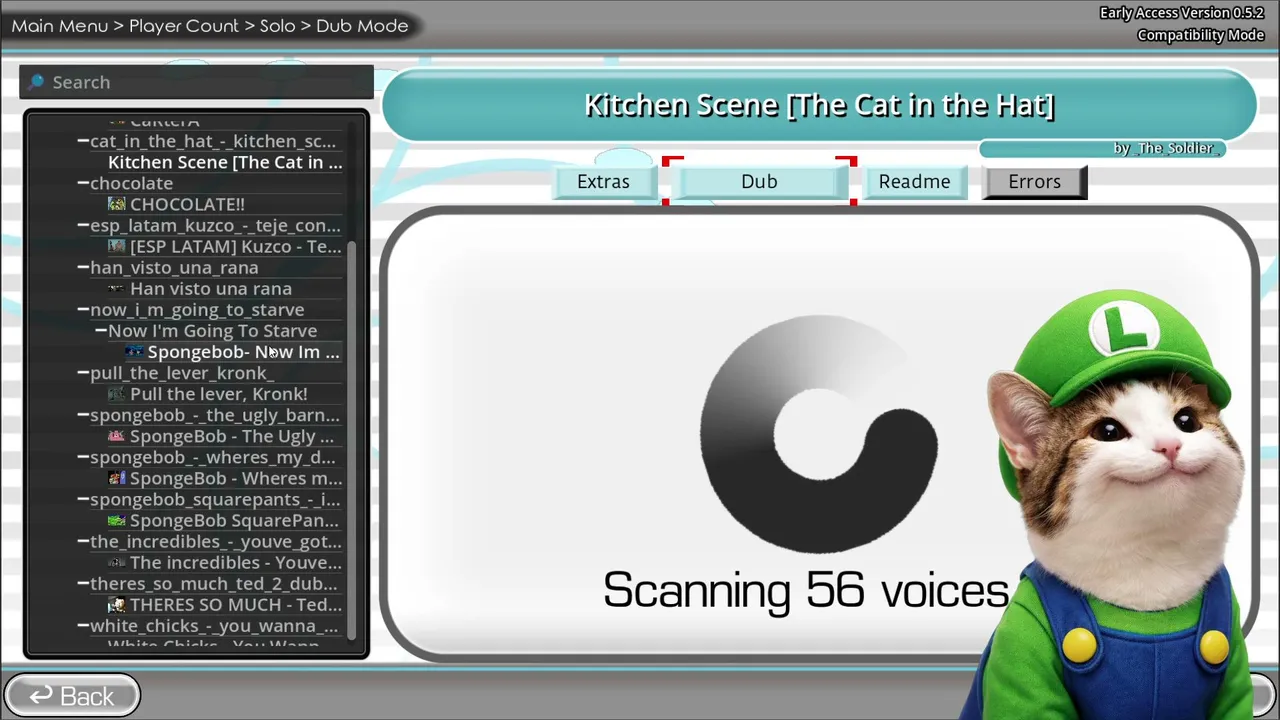Image resolution: width=1280 pixels, height=720 pixels.
Task: Collapse the theres_so_much_ted_2_dub folder
Action: (83, 583)
